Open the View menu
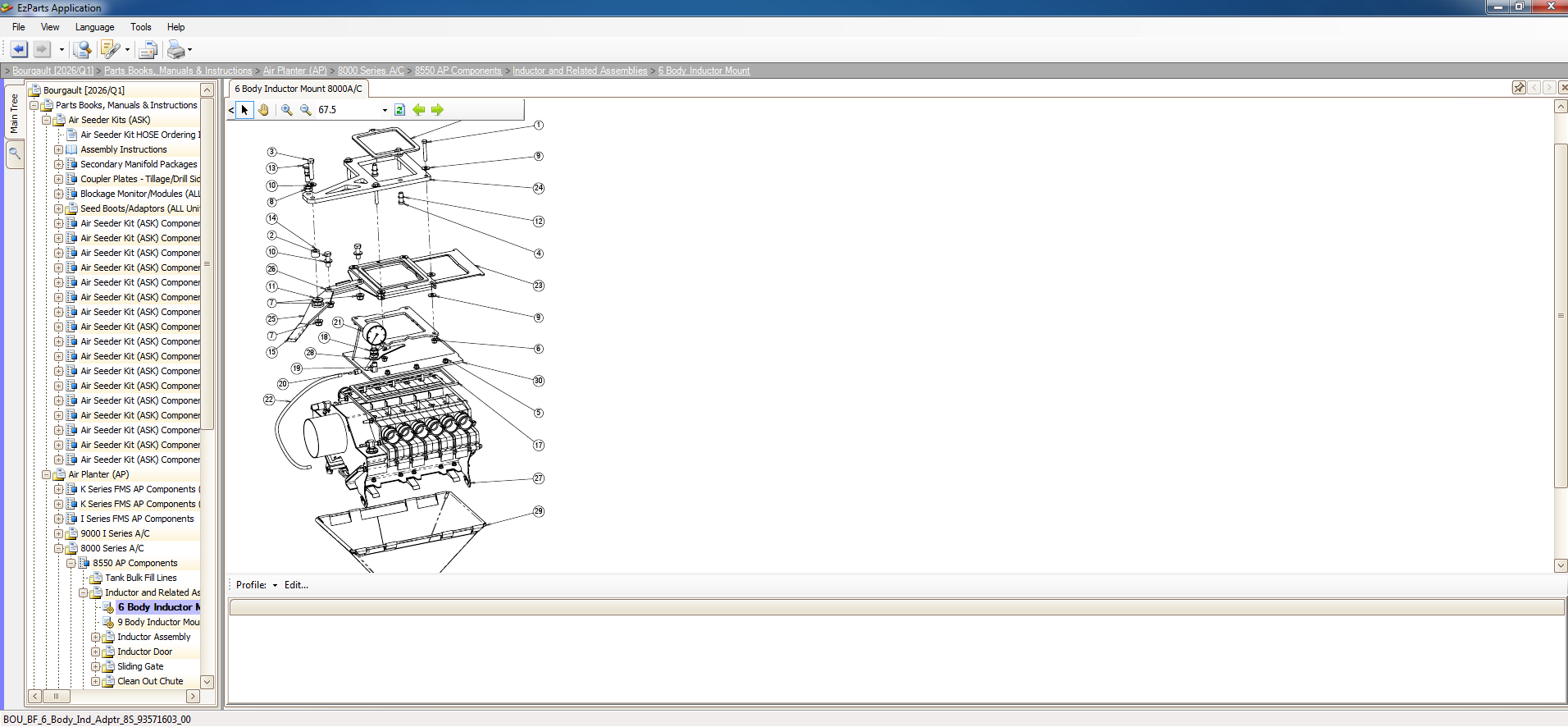Viewport: 1568px width, 727px height. [50, 27]
